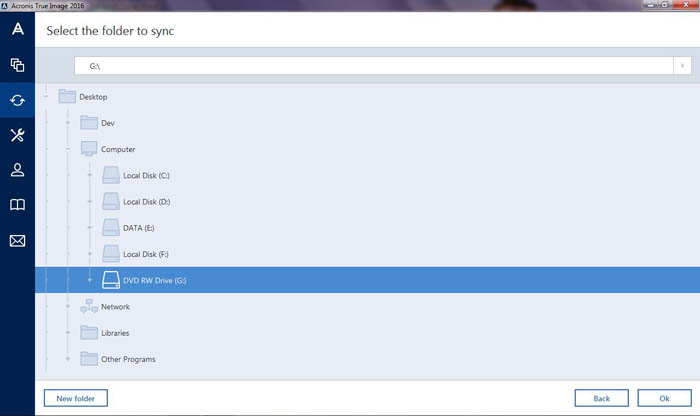The image size is (700, 416).
Task: Select the Local Disk (F:) label
Action: (x=146, y=254)
